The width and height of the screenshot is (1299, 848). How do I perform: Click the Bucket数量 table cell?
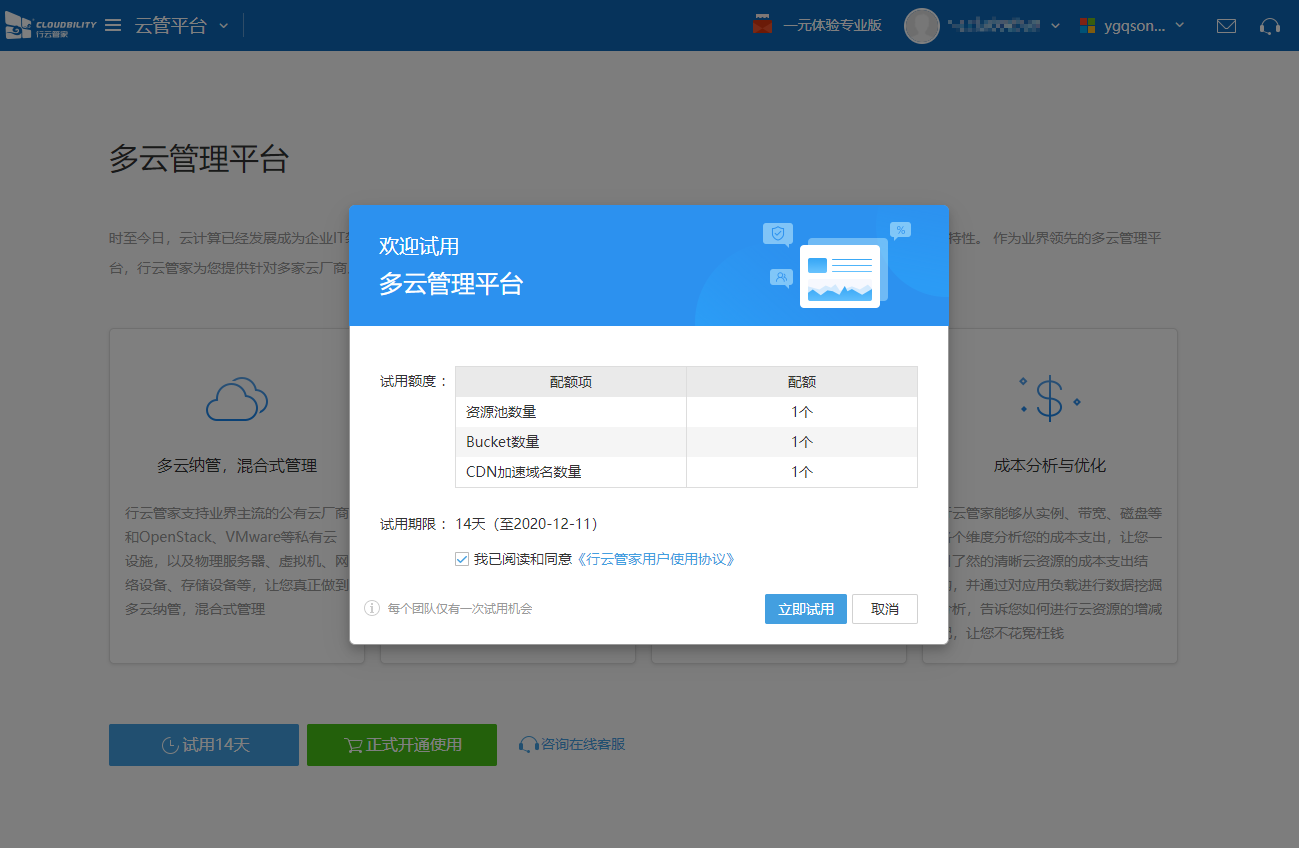click(571, 442)
